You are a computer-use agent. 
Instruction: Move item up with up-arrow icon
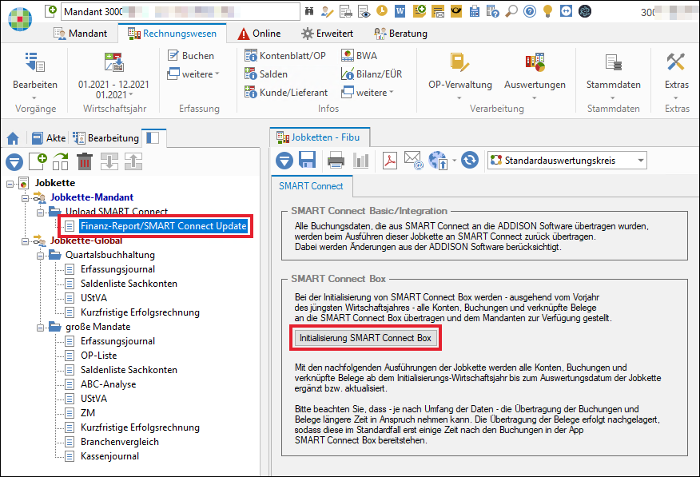coord(133,161)
